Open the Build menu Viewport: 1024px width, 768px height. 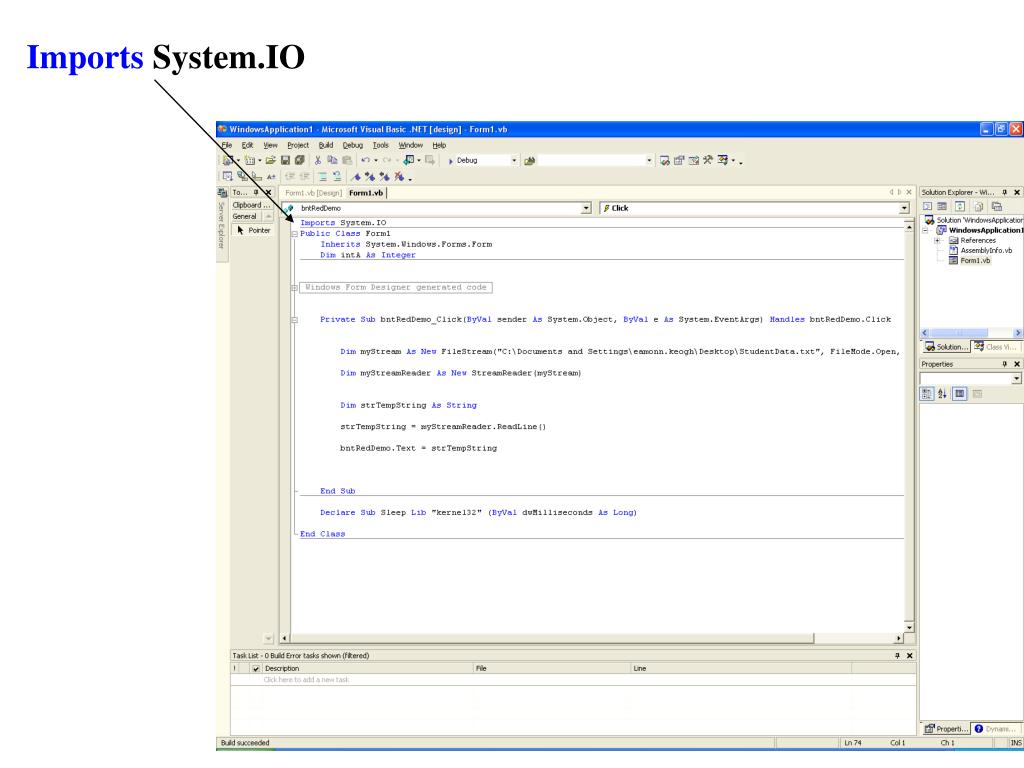(326, 145)
